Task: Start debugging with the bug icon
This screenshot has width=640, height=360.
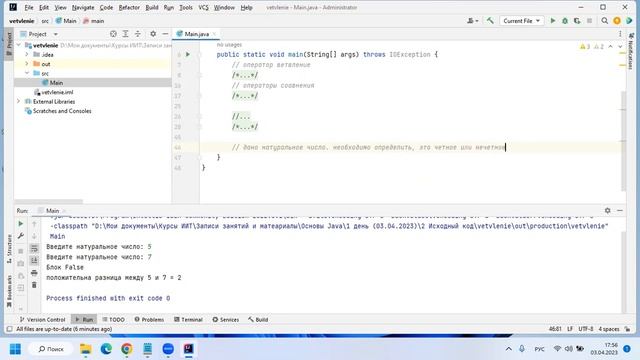Action: (565, 21)
